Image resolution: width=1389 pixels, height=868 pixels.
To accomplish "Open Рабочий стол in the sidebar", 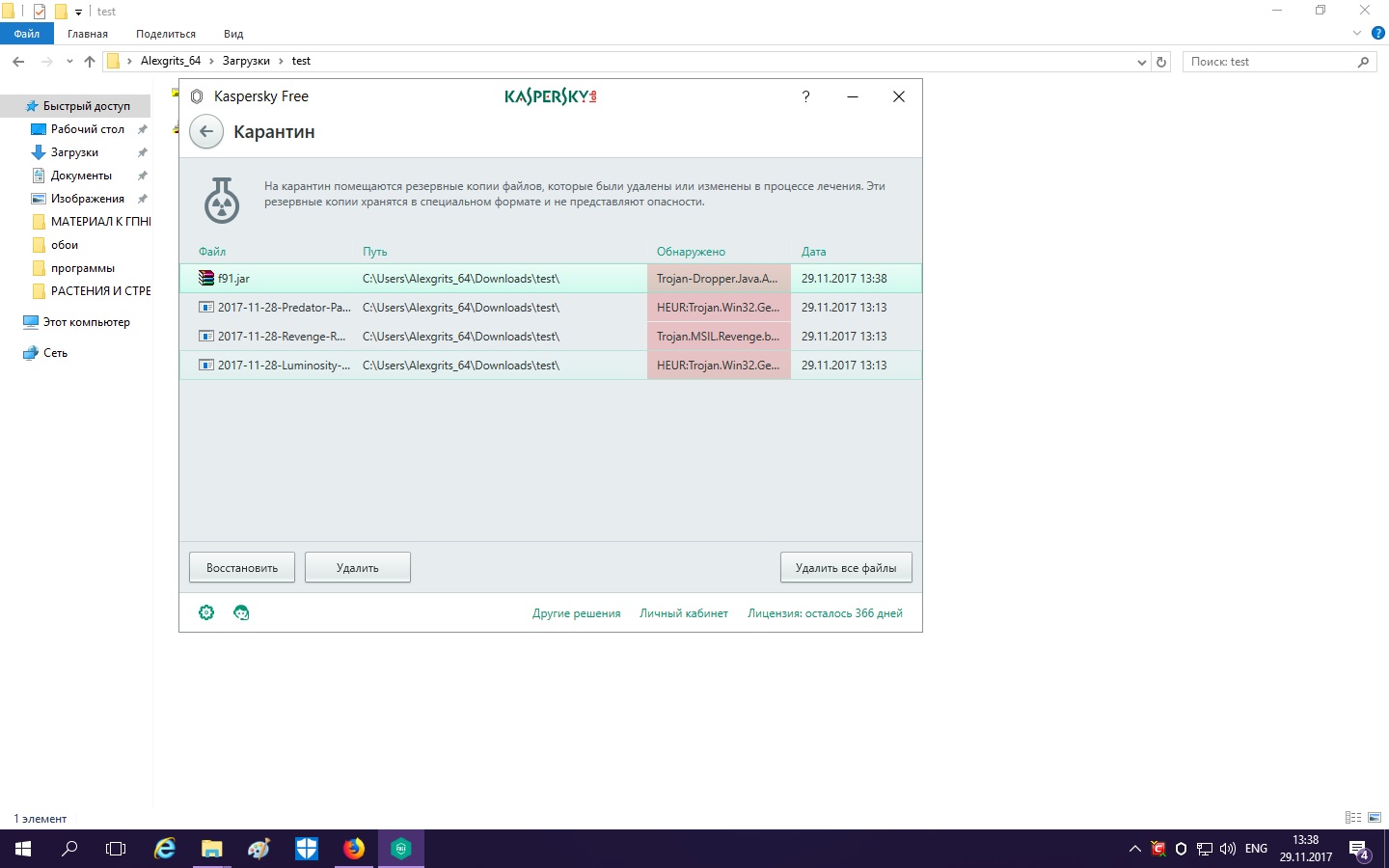I will pyautogui.click(x=87, y=129).
